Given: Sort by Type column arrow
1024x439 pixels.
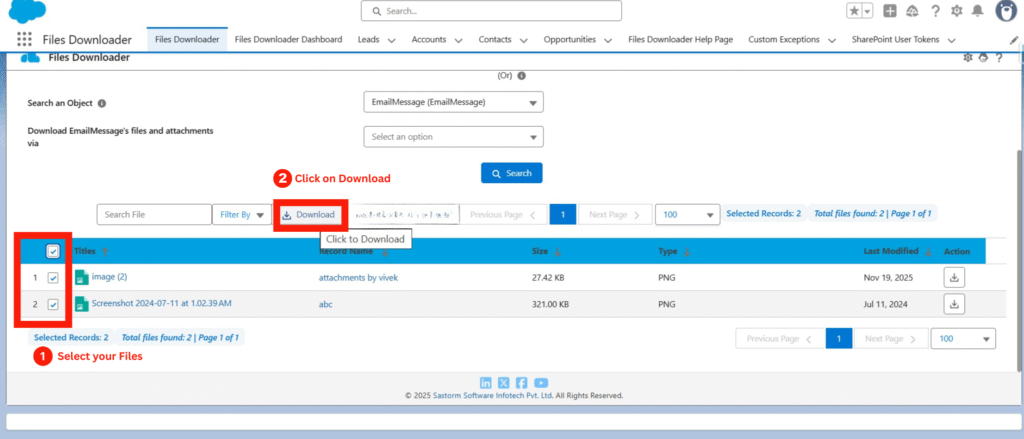Looking at the screenshot, I should [687, 252].
